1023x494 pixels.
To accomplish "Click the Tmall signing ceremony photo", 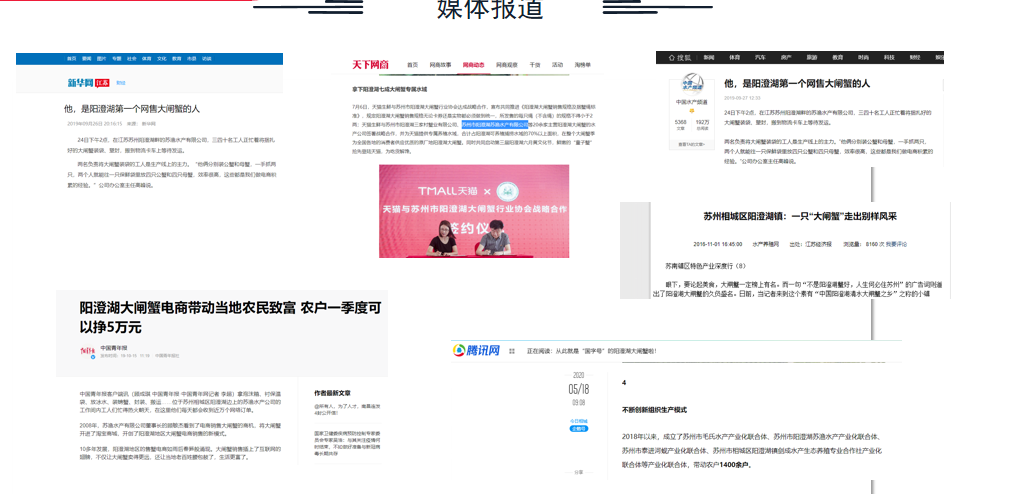I will tap(474, 211).
